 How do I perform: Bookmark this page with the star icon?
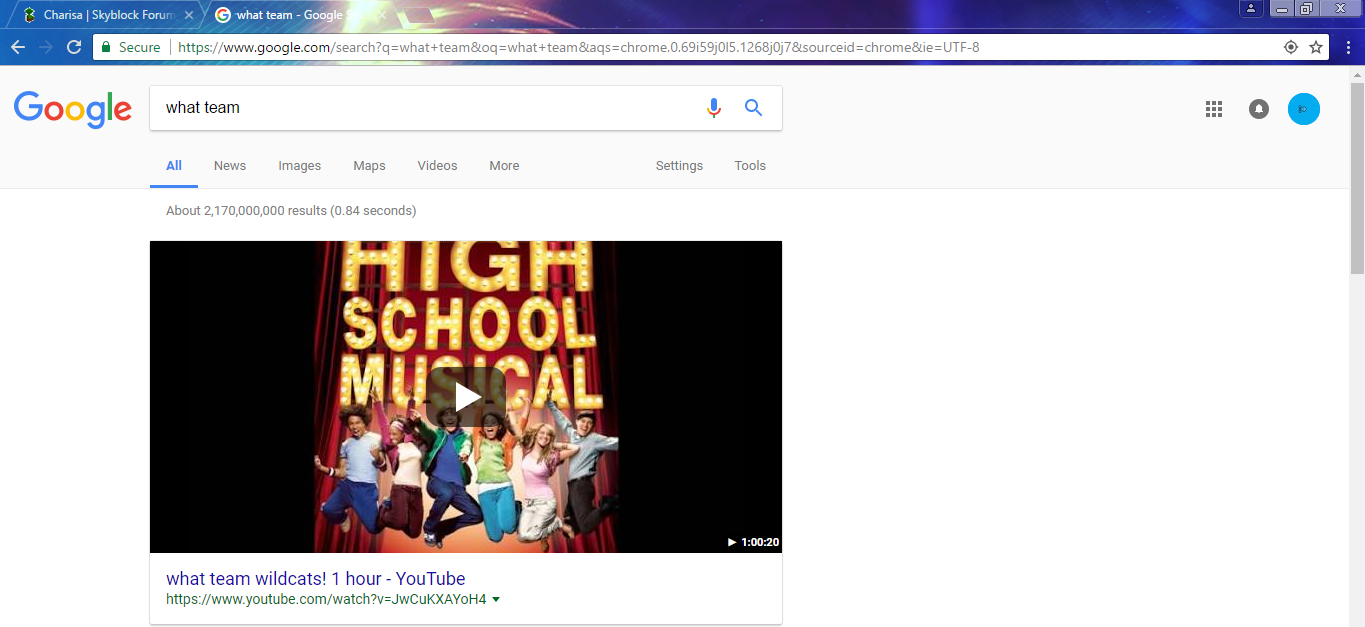pyautogui.click(x=1316, y=47)
